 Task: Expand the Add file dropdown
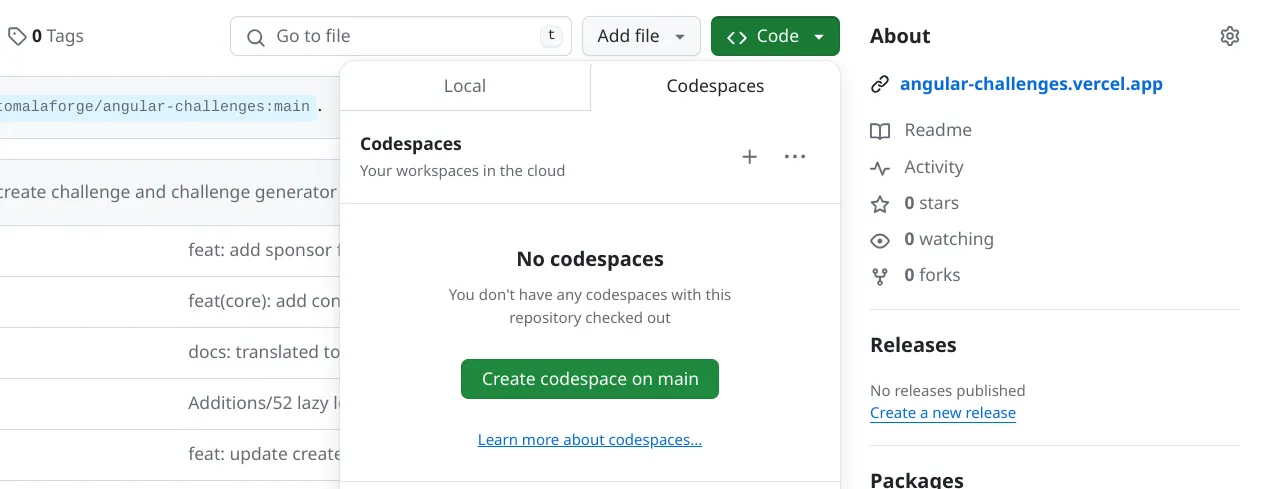tap(641, 36)
